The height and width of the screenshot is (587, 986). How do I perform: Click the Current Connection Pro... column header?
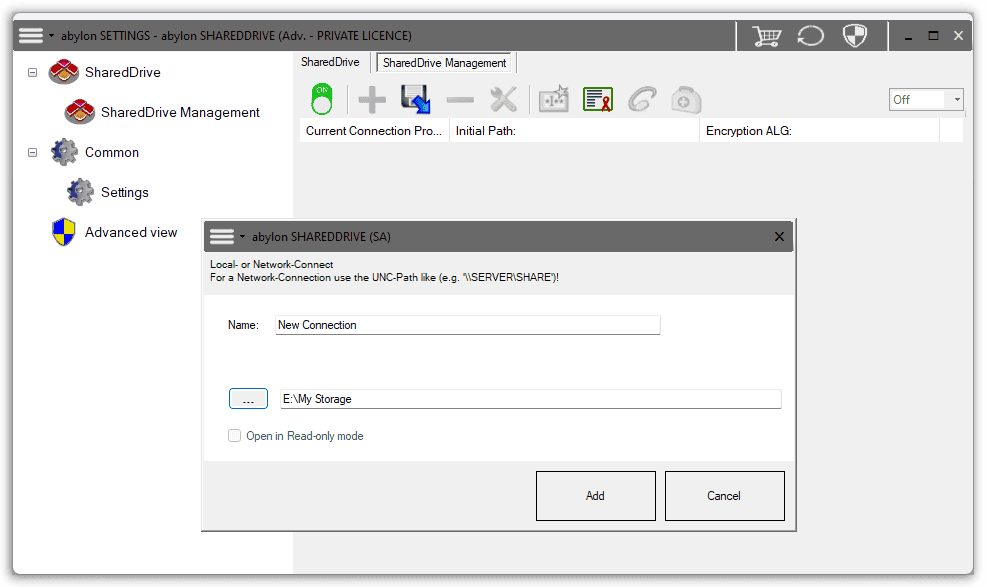(x=374, y=131)
